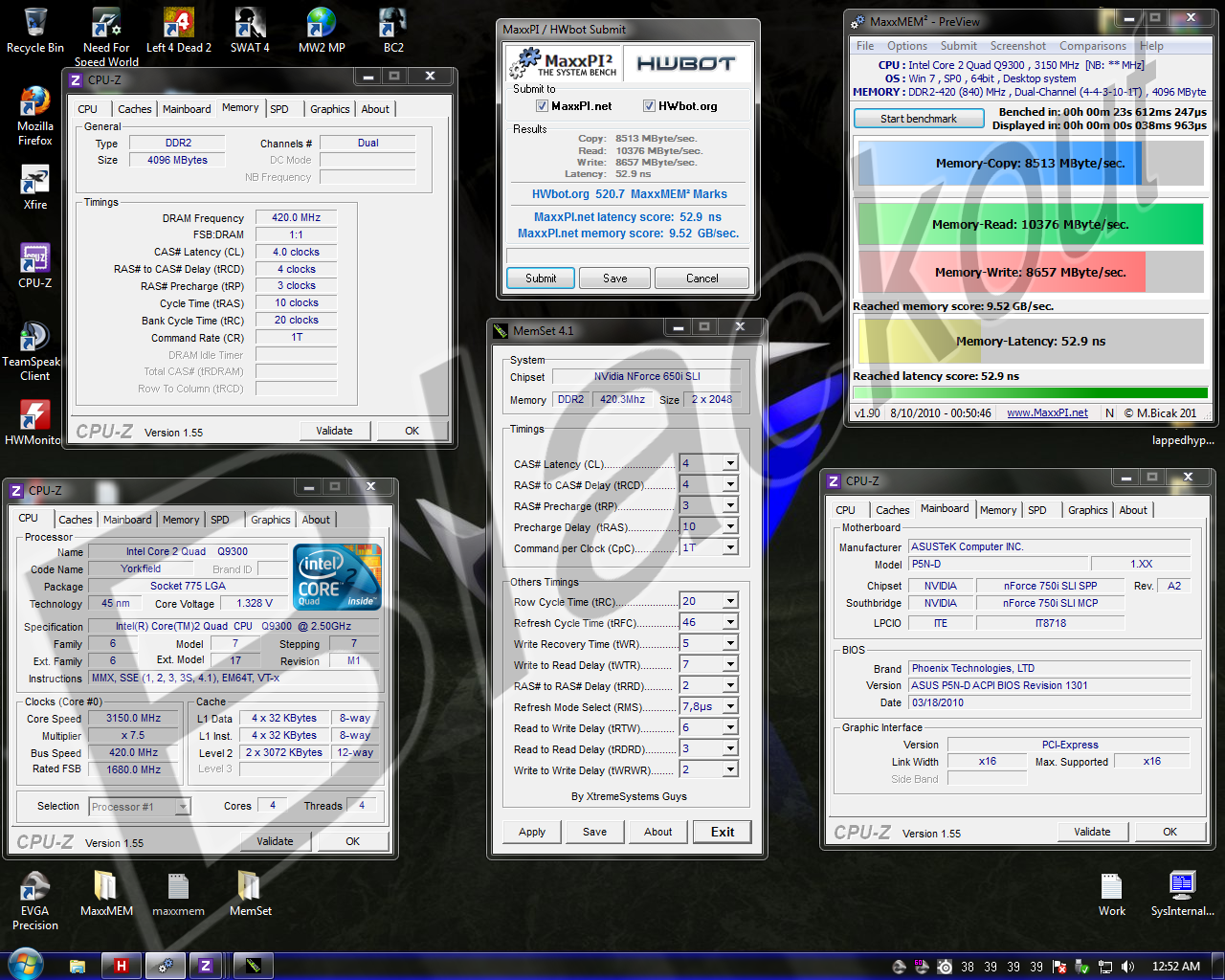Click Apply in MemSet
Image resolution: width=1225 pixels, height=980 pixels.
point(532,832)
